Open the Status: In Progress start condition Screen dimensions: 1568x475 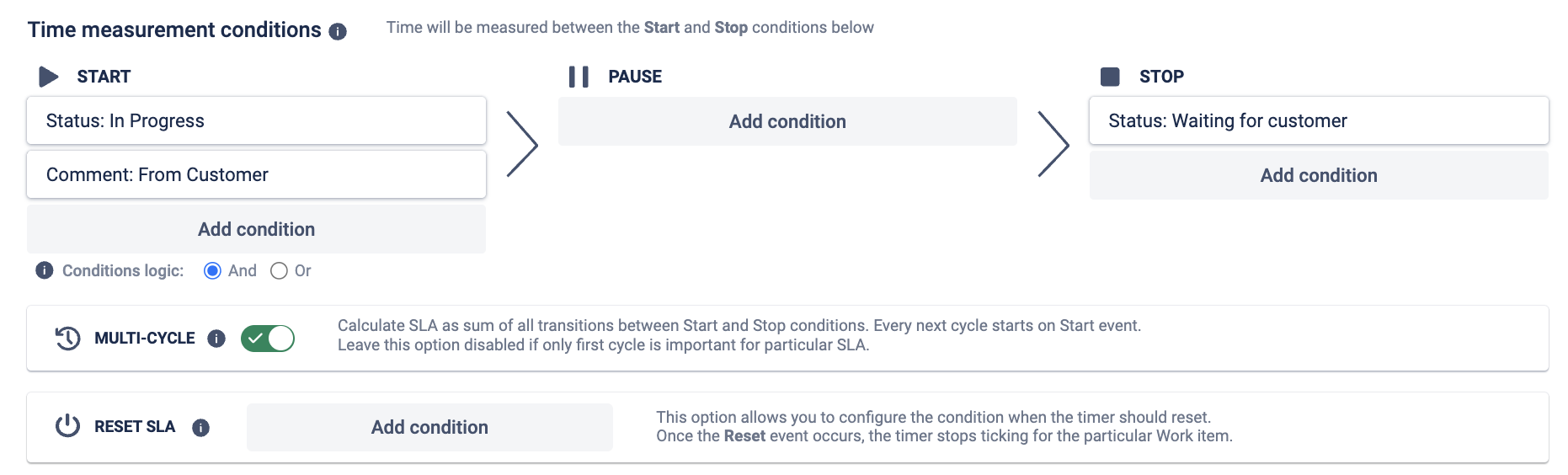257,120
